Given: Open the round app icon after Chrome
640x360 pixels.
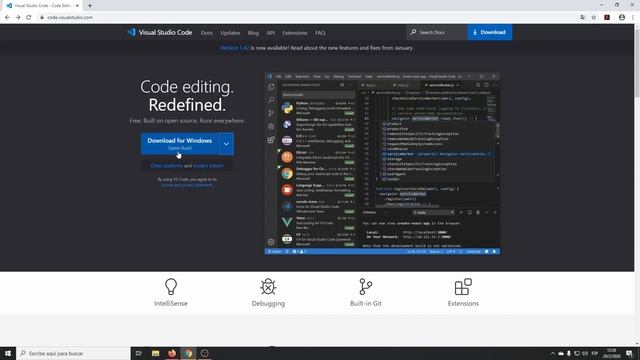Looking at the screenshot, I should point(205,353).
